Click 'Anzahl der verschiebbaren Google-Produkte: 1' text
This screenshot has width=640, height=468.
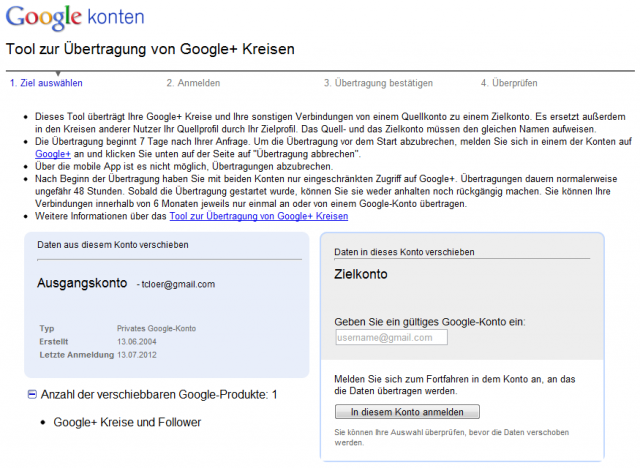159,395
